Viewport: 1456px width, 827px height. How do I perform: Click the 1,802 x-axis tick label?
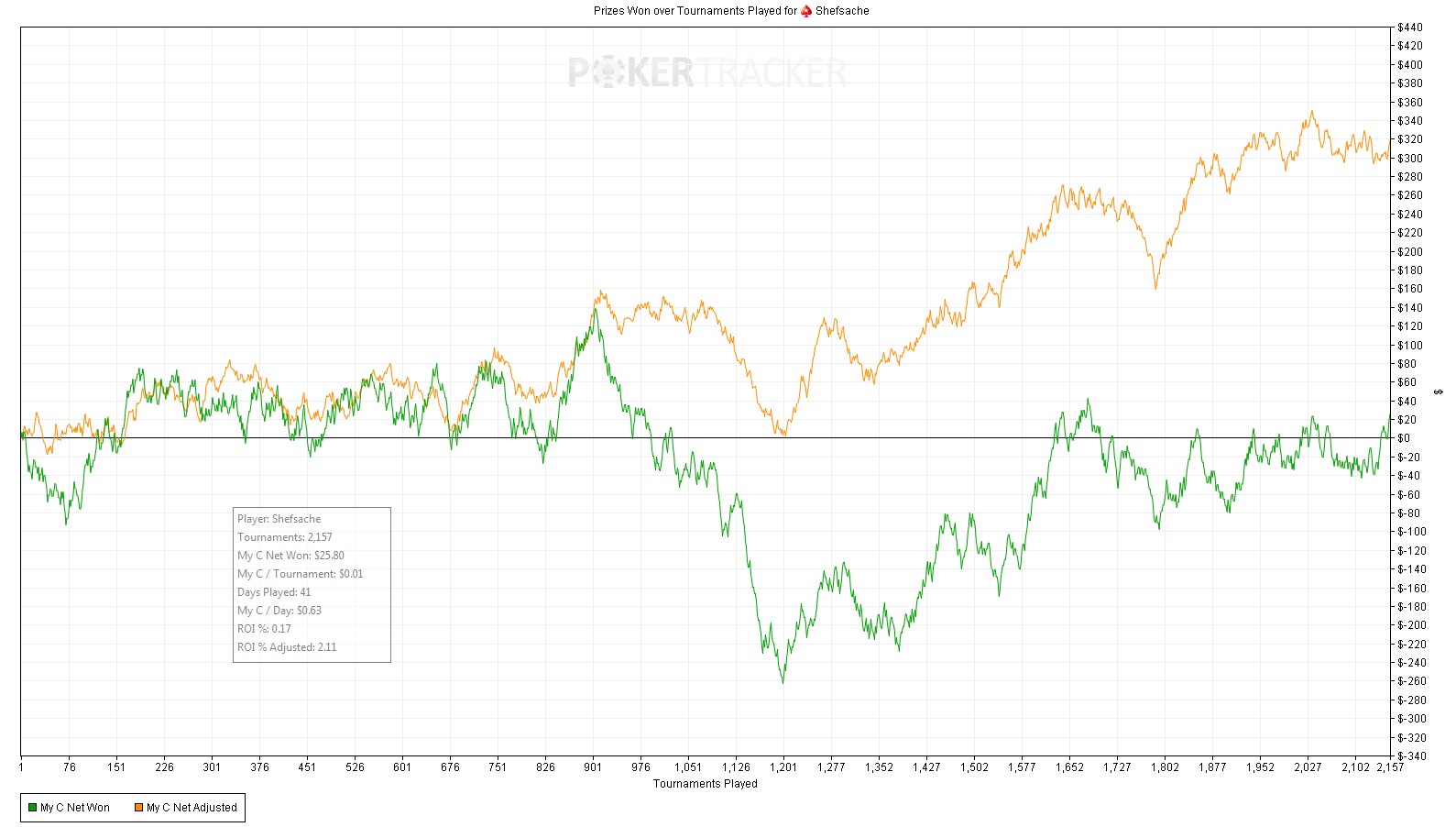tap(1165, 767)
